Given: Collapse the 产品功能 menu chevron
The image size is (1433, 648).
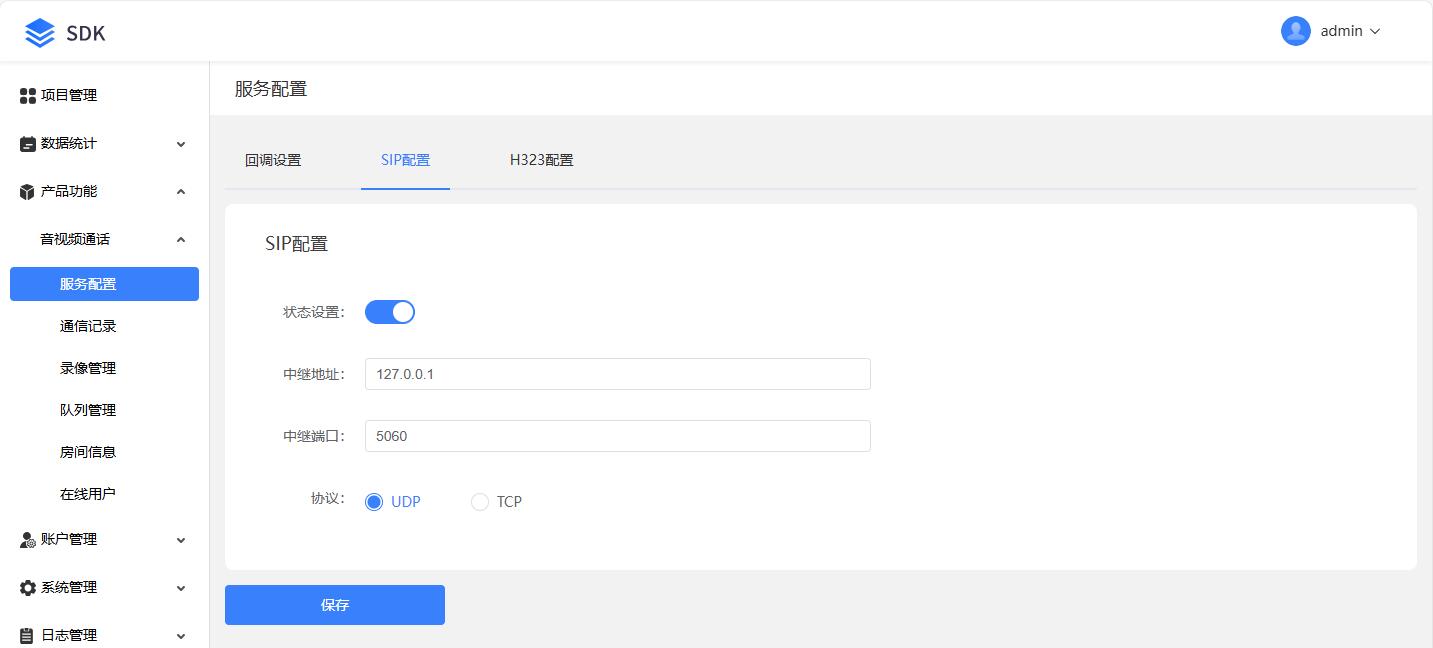Looking at the screenshot, I should click(181, 192).
